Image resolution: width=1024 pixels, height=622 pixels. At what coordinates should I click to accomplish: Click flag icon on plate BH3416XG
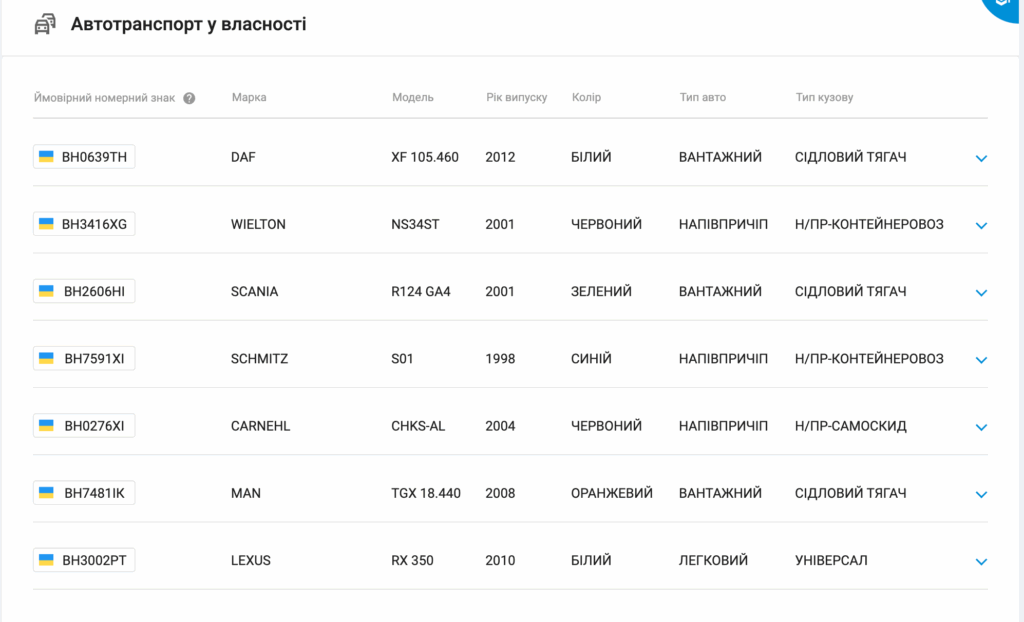[46, 224]
